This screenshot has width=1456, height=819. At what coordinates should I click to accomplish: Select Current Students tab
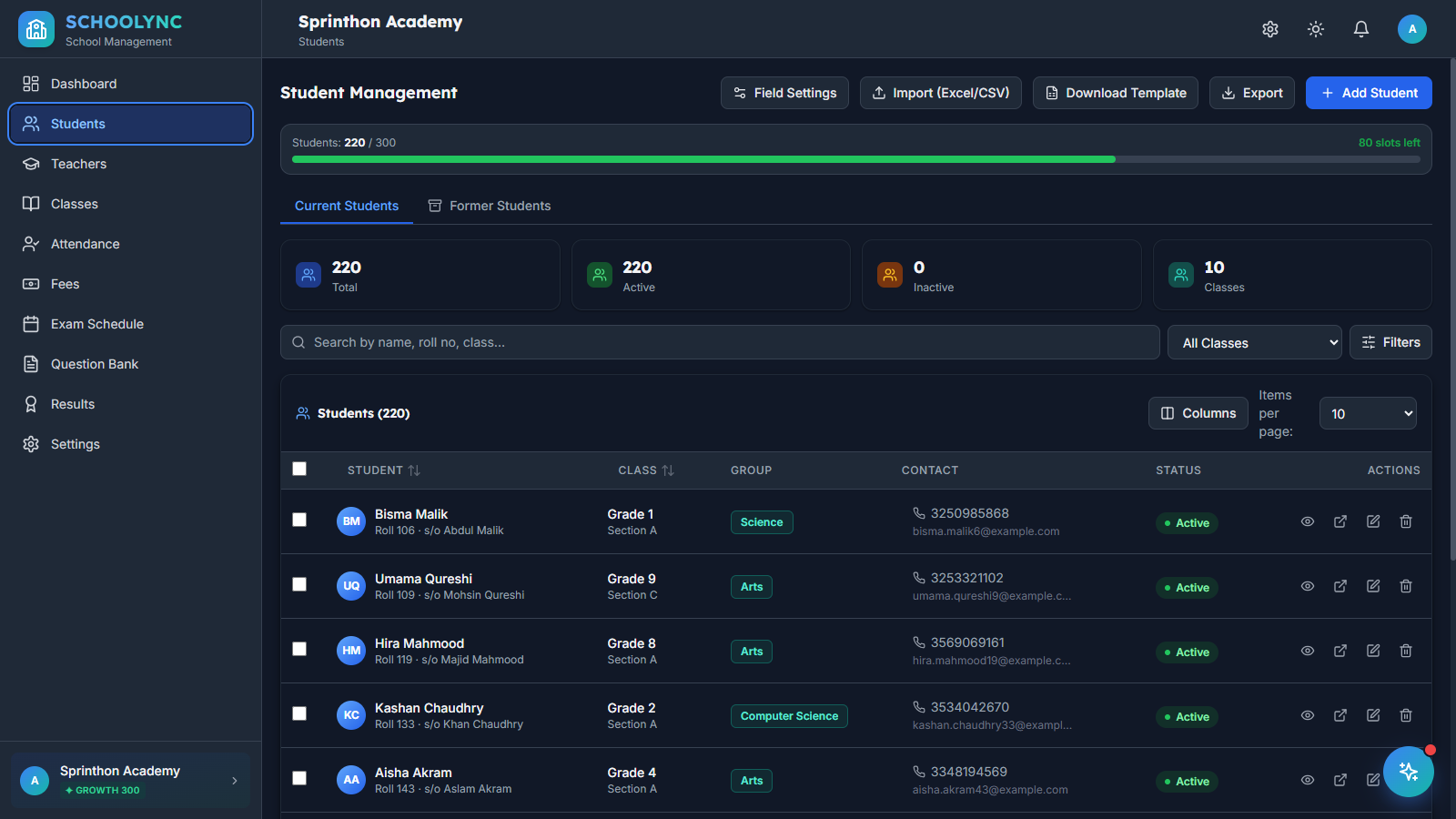(x=347, y=206)
